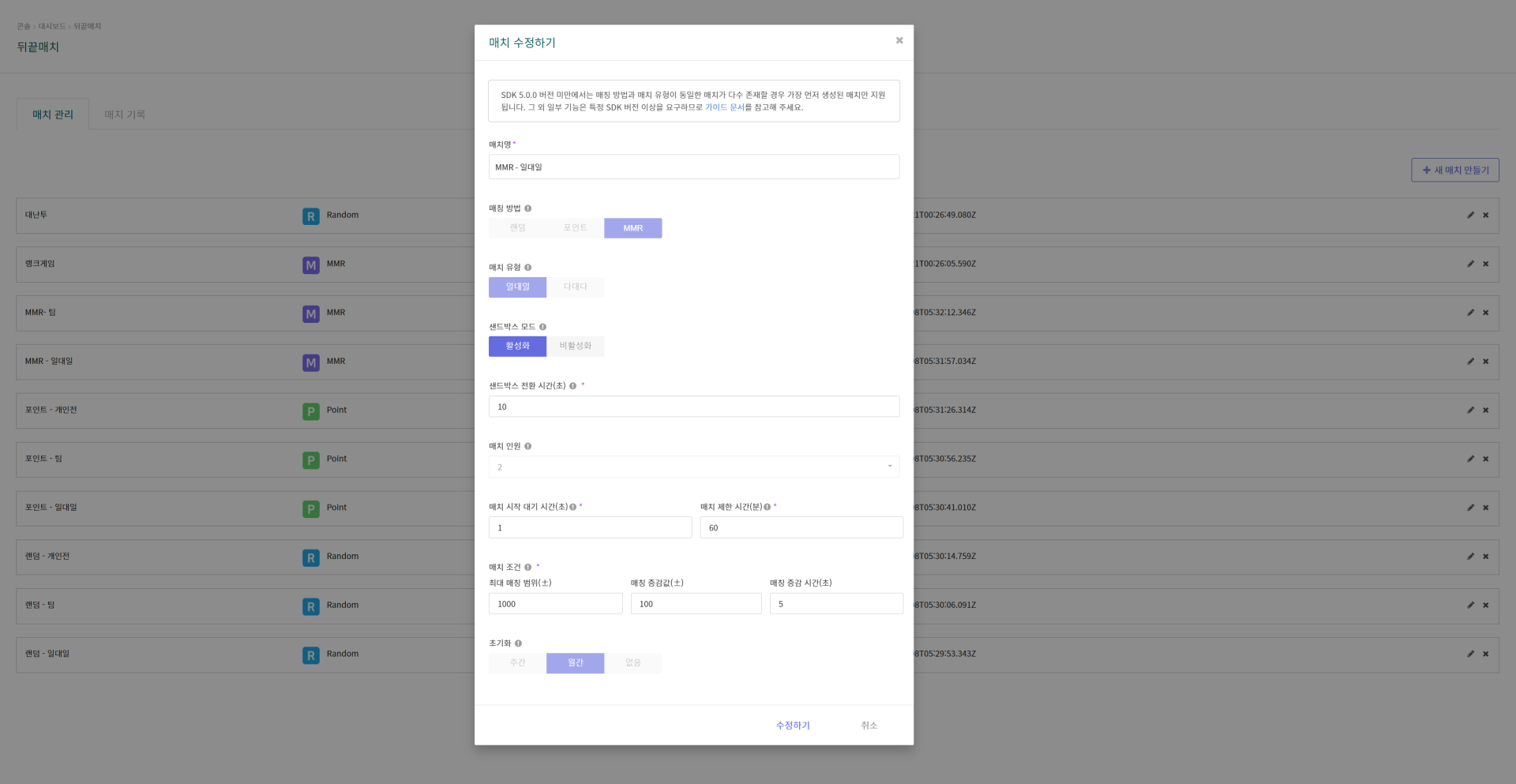Image resolution: width=1516 pixels, height=784 pixels.
Task: Select 주간 reset option
Action: coord(517,663)
